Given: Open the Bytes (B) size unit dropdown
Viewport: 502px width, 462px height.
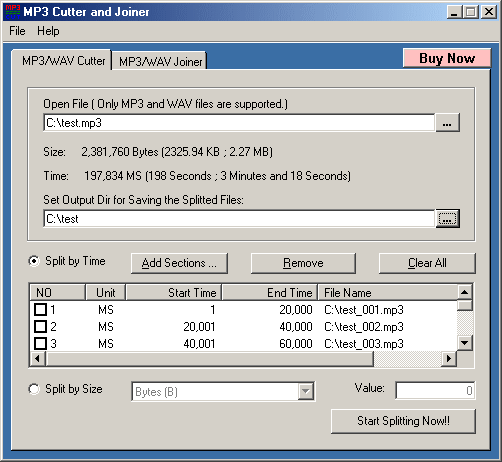Looking at the screenshot, I should [x=306, y=391].
